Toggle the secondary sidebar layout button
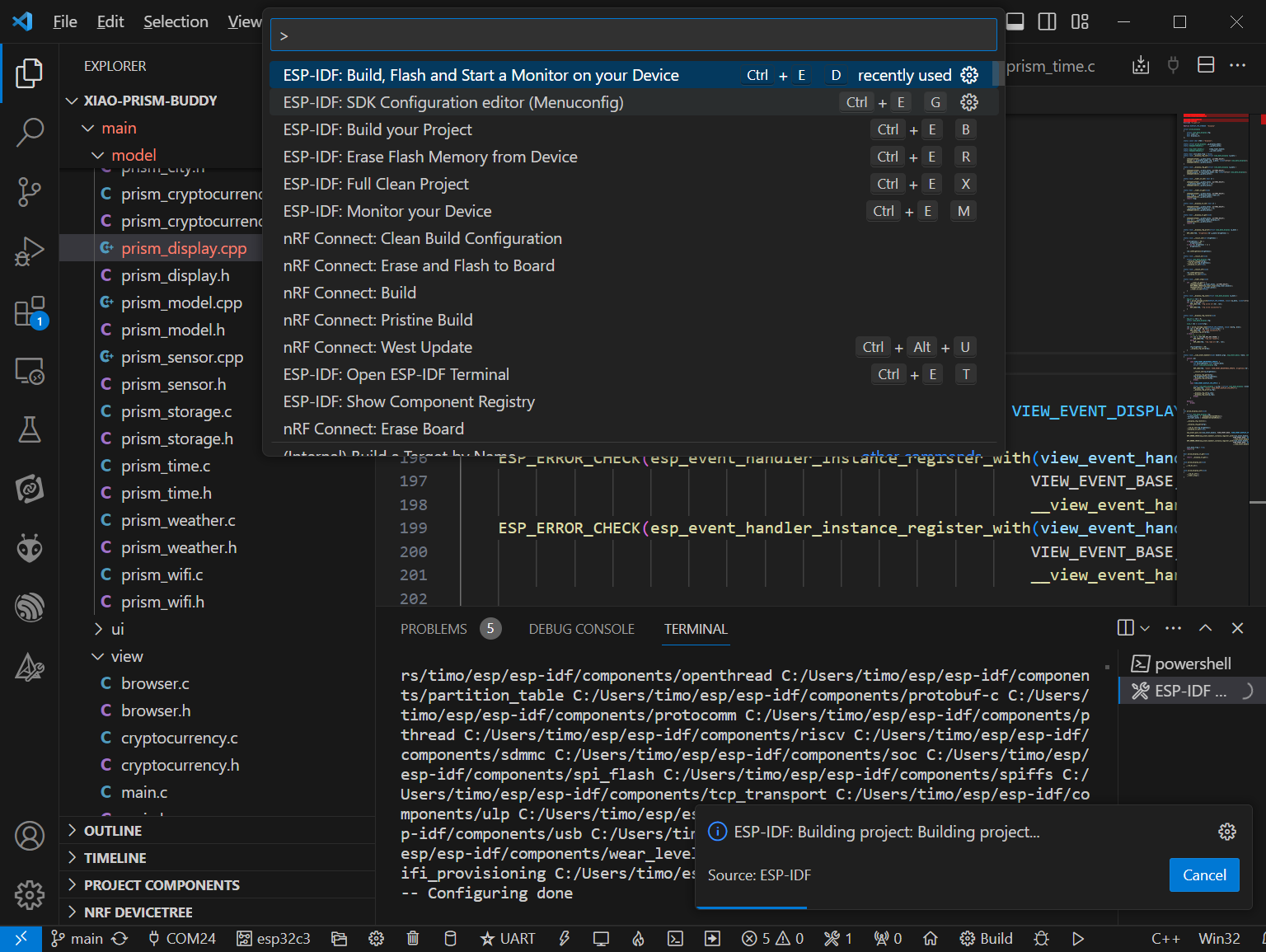Image resolution: width=1266 pixels, height=952 pixels. (1047, 21)
